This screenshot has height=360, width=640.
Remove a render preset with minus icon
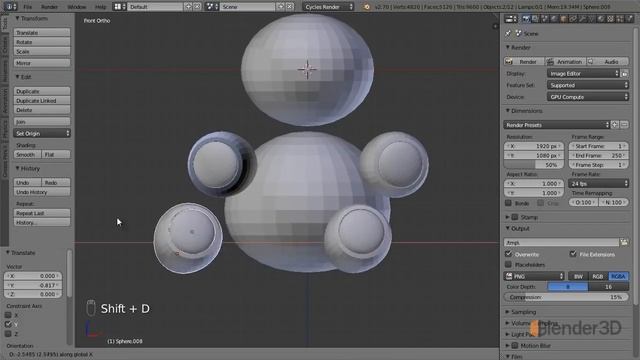pyautogui.click(x=624, y=125)
